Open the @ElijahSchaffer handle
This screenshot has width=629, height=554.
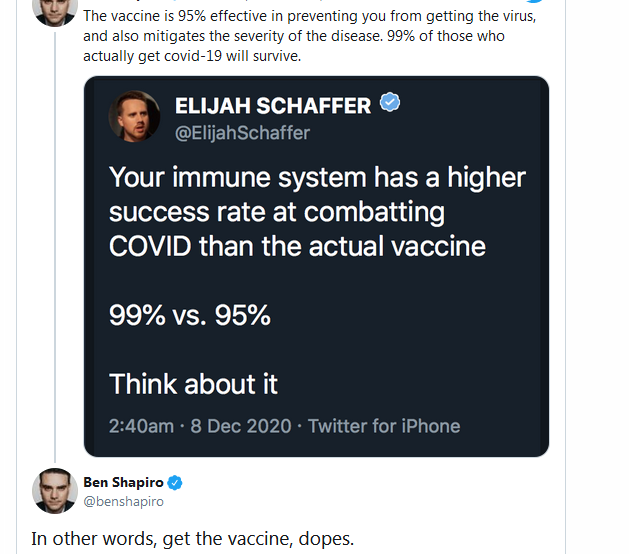pyautogui.click(x=242, y=132)
